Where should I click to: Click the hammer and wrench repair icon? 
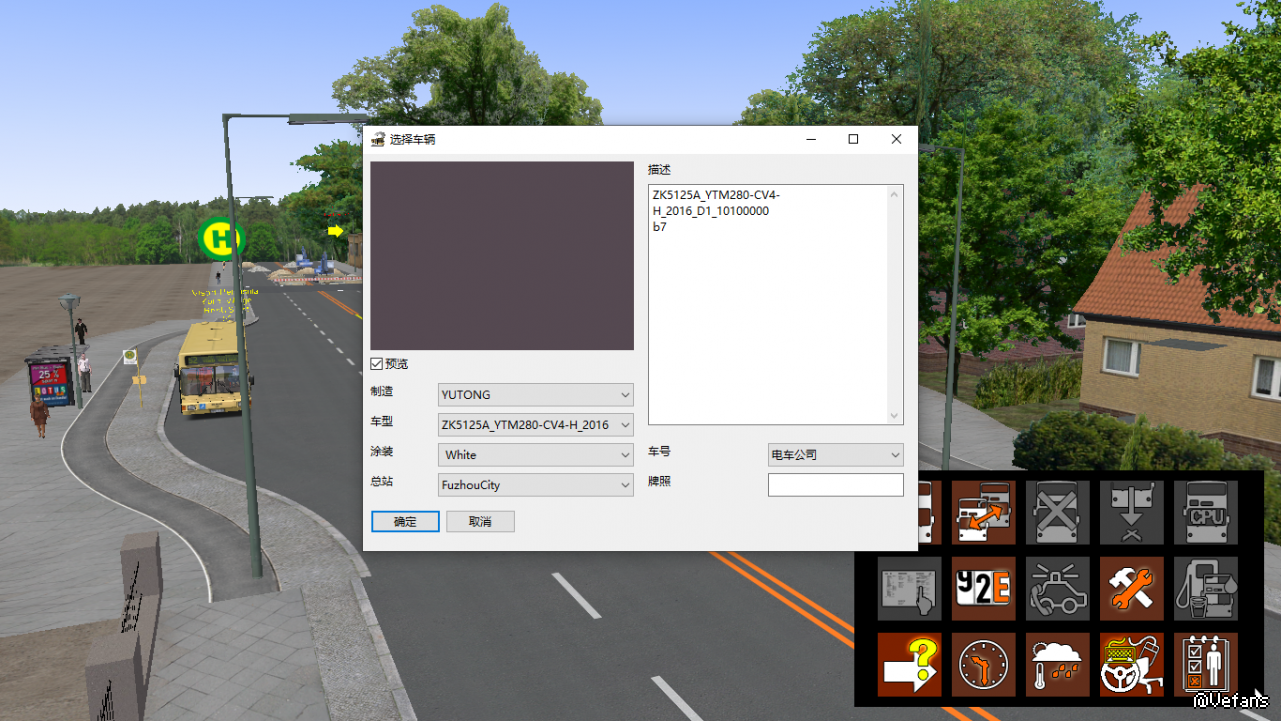tap(1131, 588)
